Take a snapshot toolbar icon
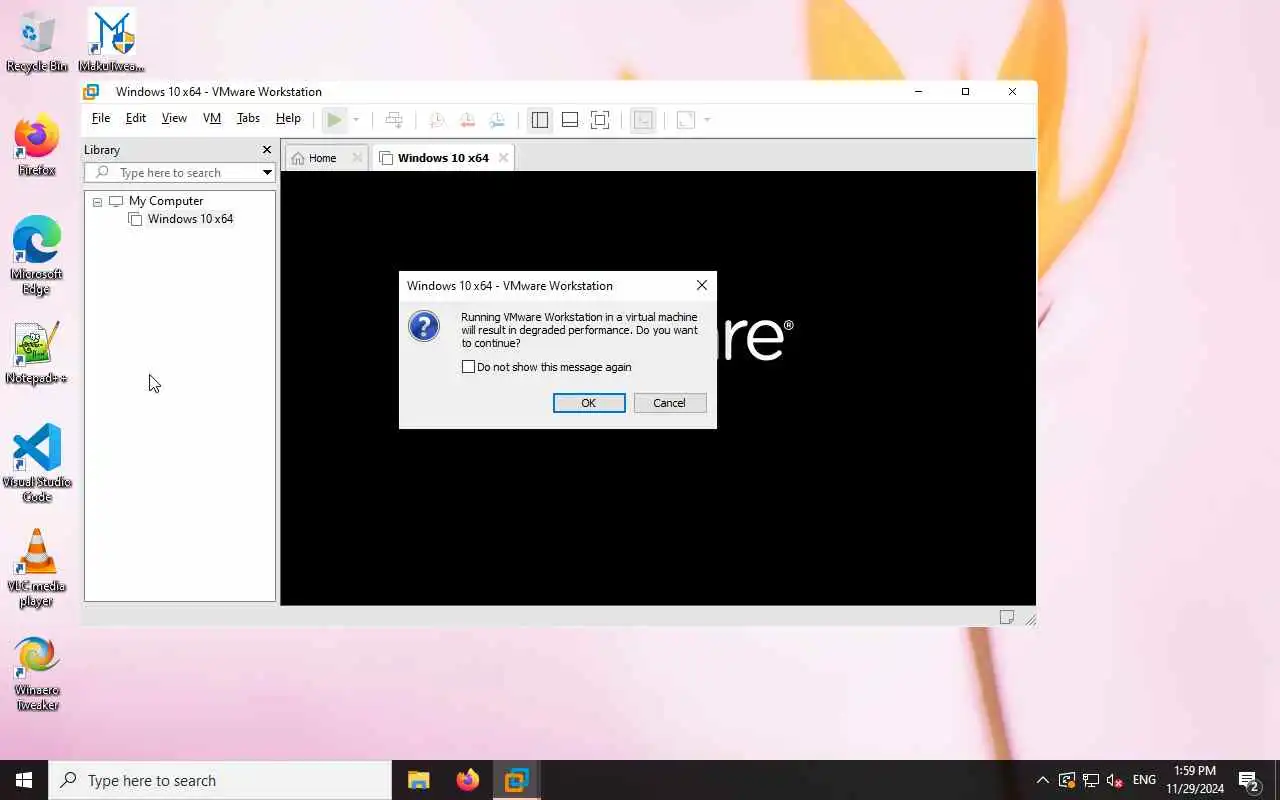Viewport: 1280px width, 800px height. tap(437, 120)
